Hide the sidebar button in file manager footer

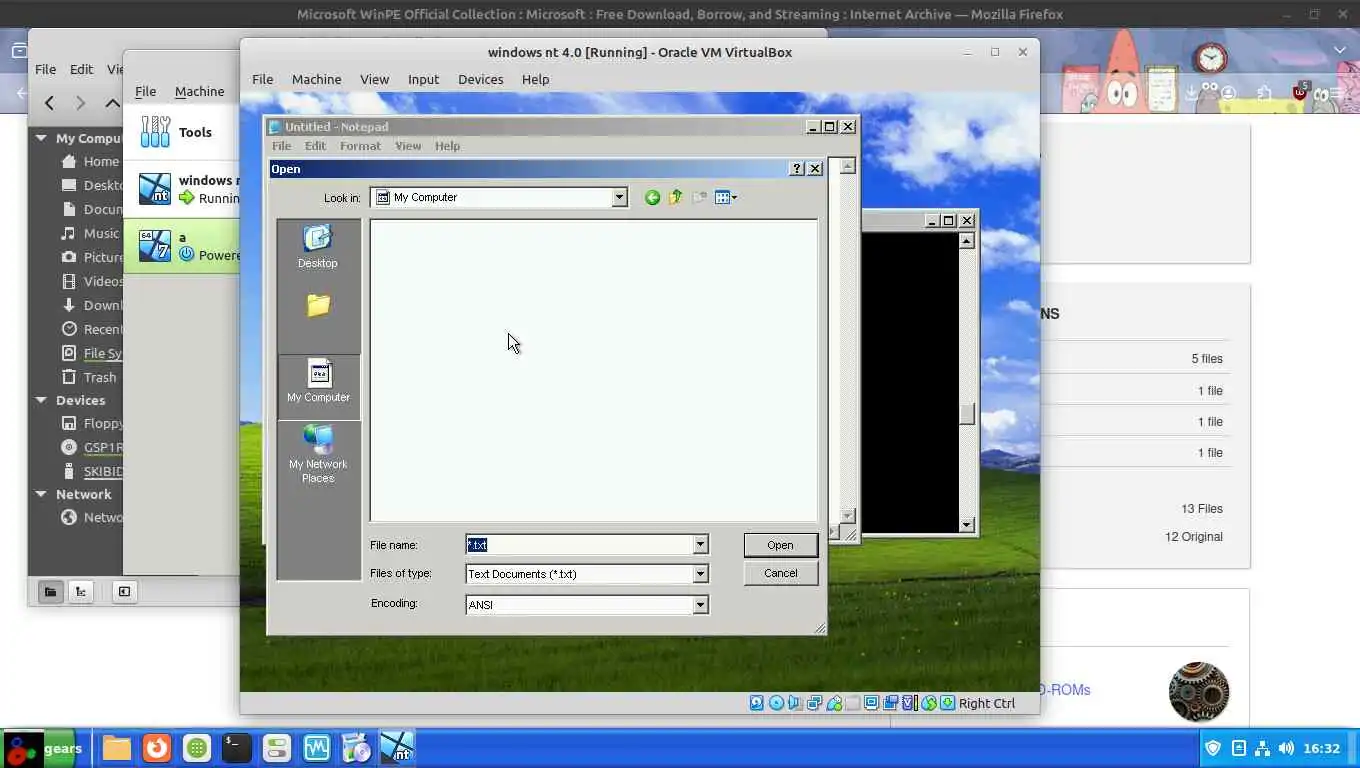pos(124,591)
